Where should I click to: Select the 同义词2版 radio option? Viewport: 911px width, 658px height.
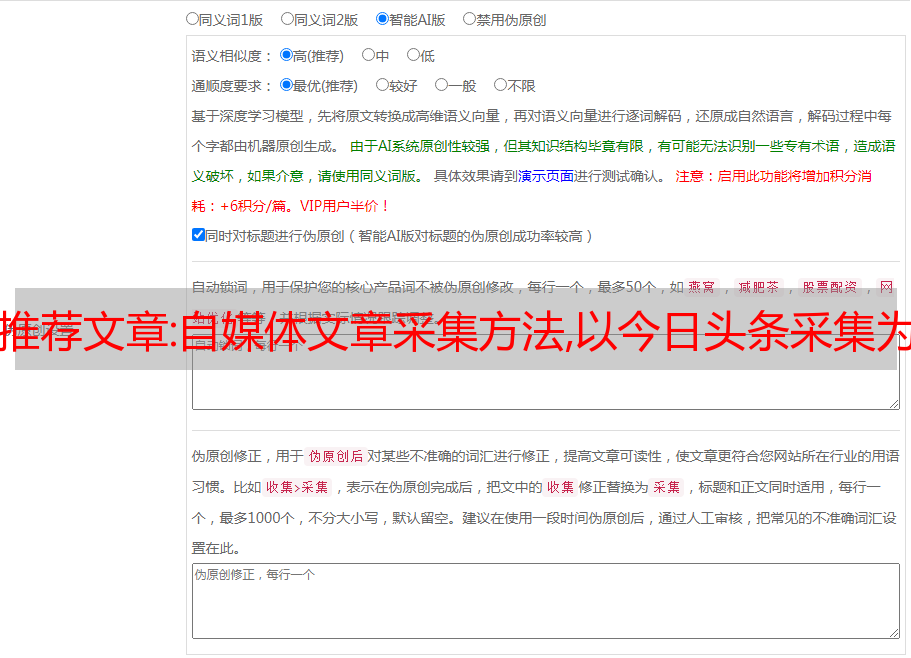tap(287, 19)
